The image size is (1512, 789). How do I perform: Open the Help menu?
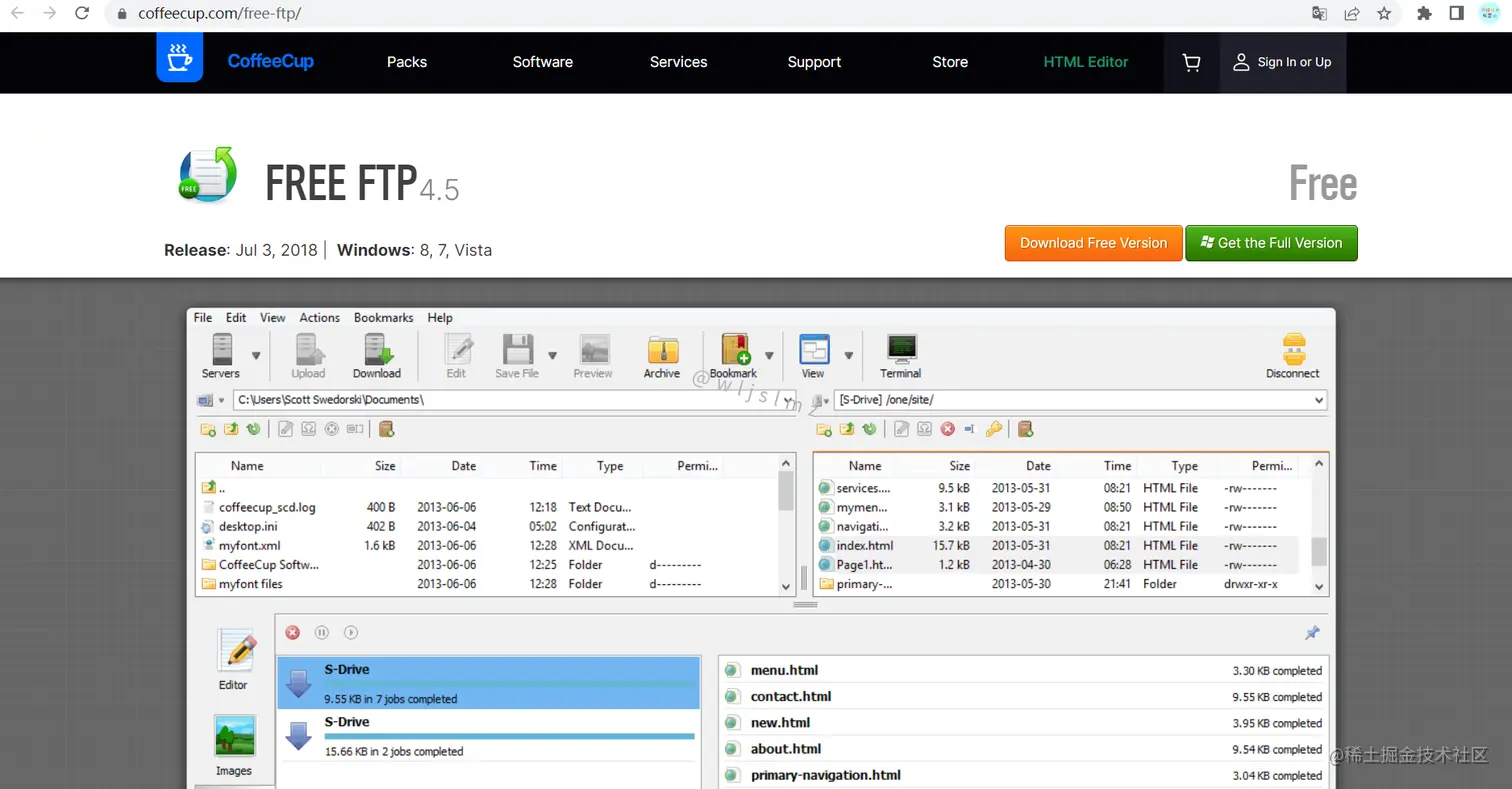click(440, 317)
